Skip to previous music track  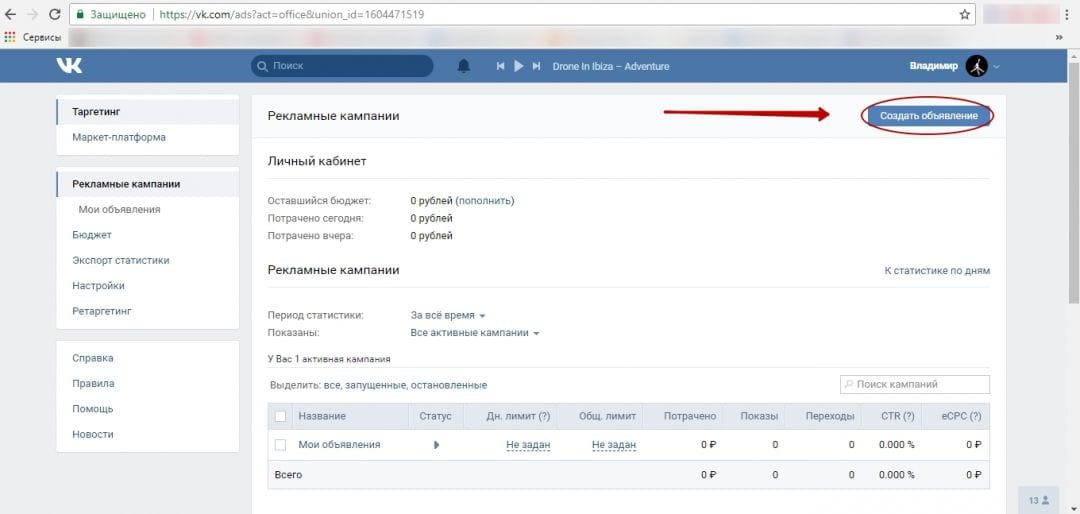500,66
